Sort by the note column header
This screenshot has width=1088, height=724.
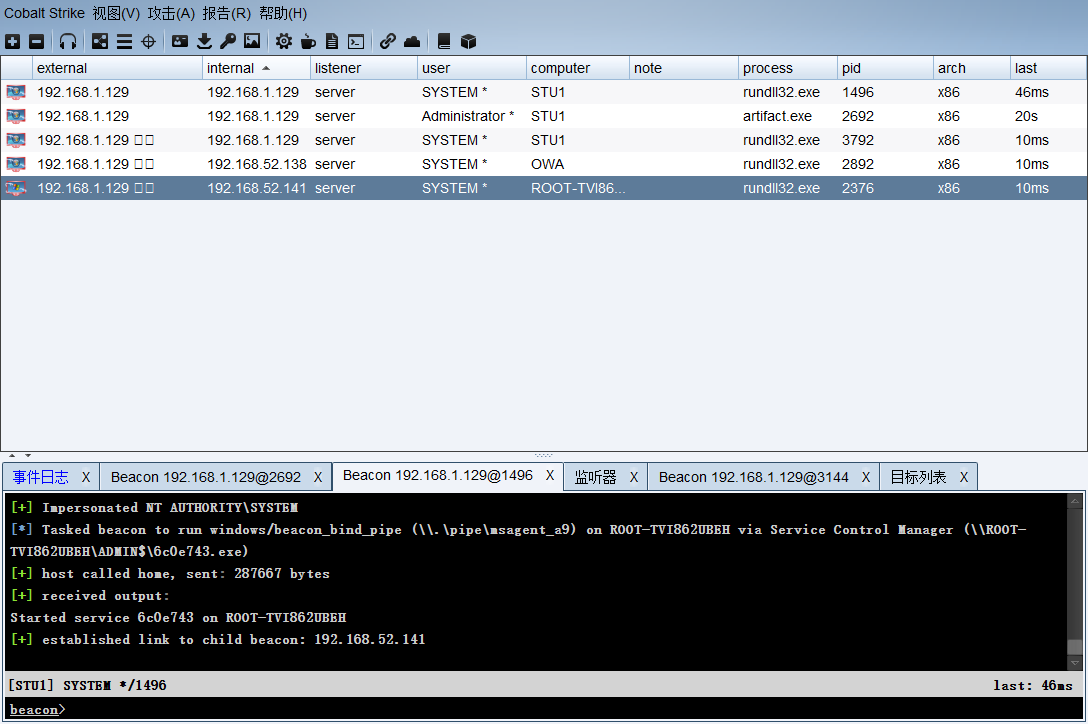click(x=683, y=68)
